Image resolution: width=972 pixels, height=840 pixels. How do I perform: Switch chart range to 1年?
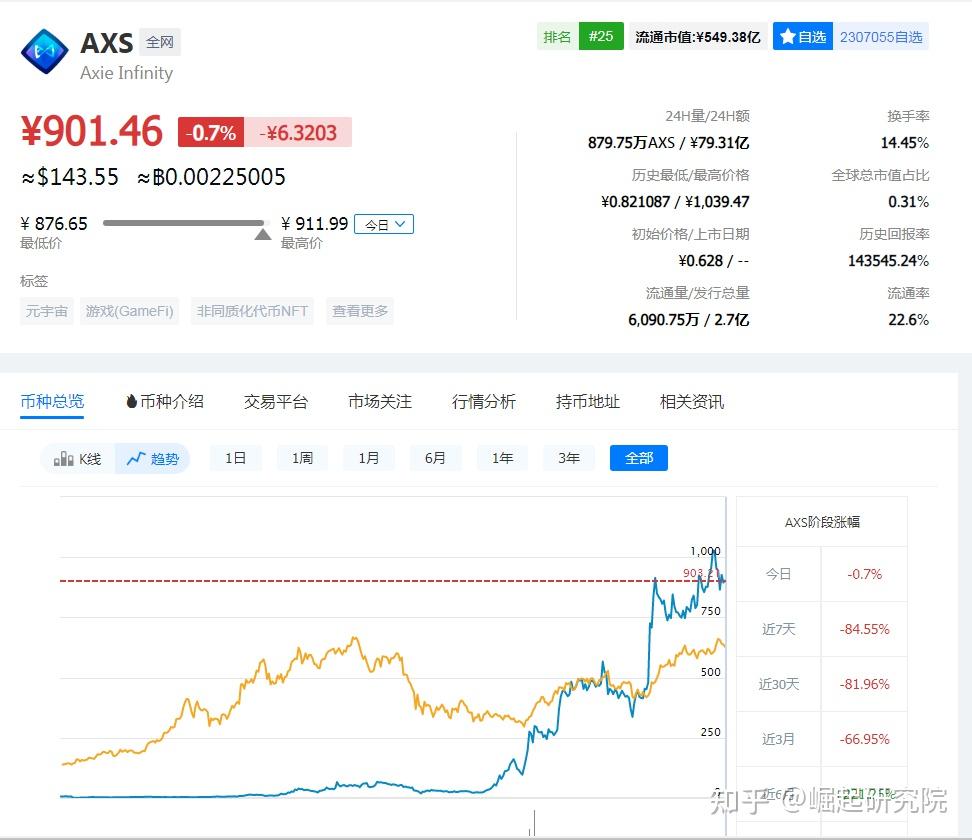click(502, 458)
